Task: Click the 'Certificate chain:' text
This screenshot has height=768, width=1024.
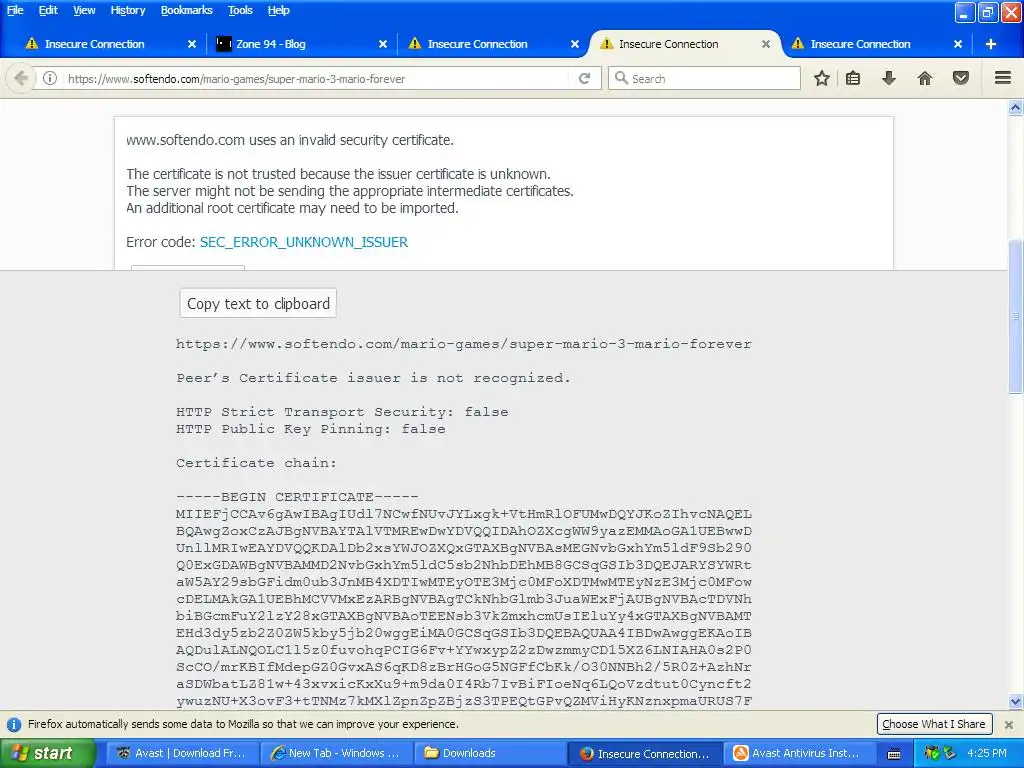Action: [256, 463]
